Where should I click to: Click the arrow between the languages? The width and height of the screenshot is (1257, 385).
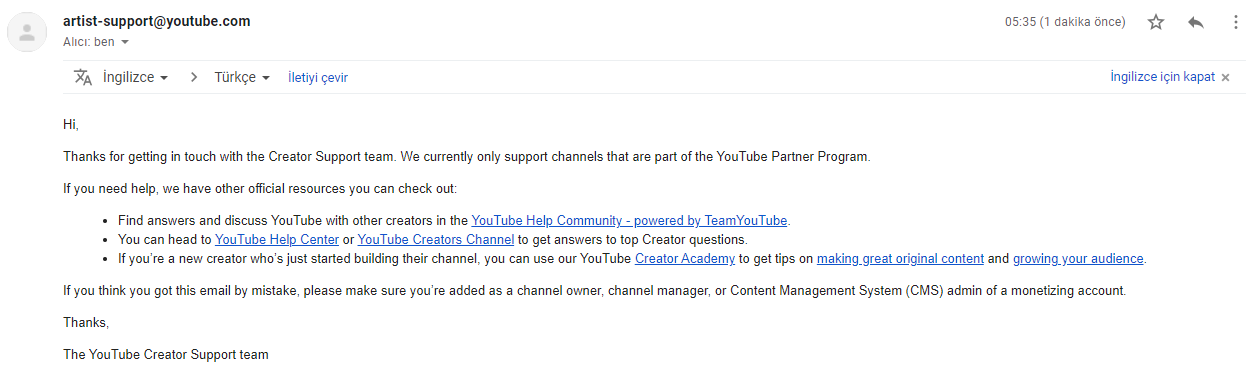[194, 77]
